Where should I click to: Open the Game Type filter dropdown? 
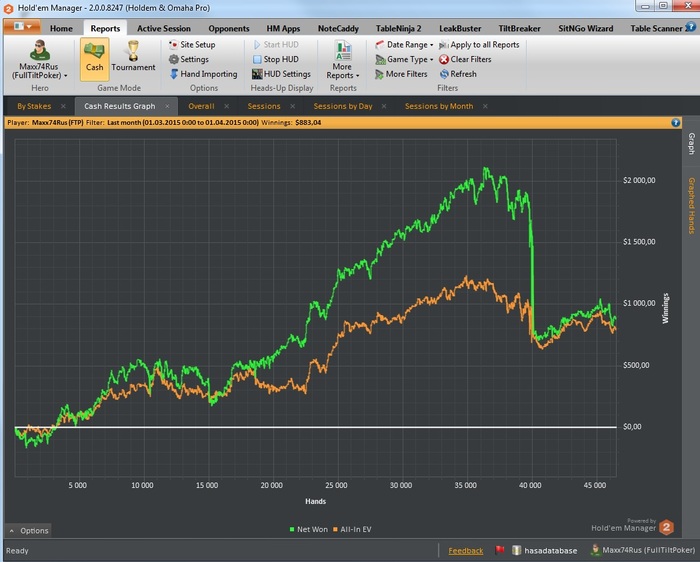point(404,59)
